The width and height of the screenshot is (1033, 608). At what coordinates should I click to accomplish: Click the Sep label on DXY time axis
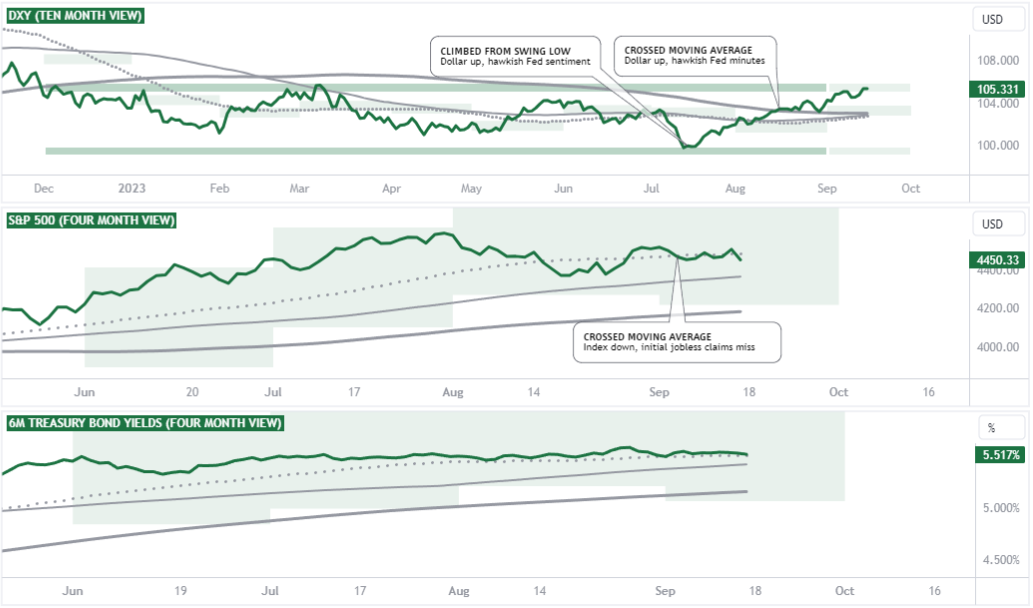click(826, 188)
